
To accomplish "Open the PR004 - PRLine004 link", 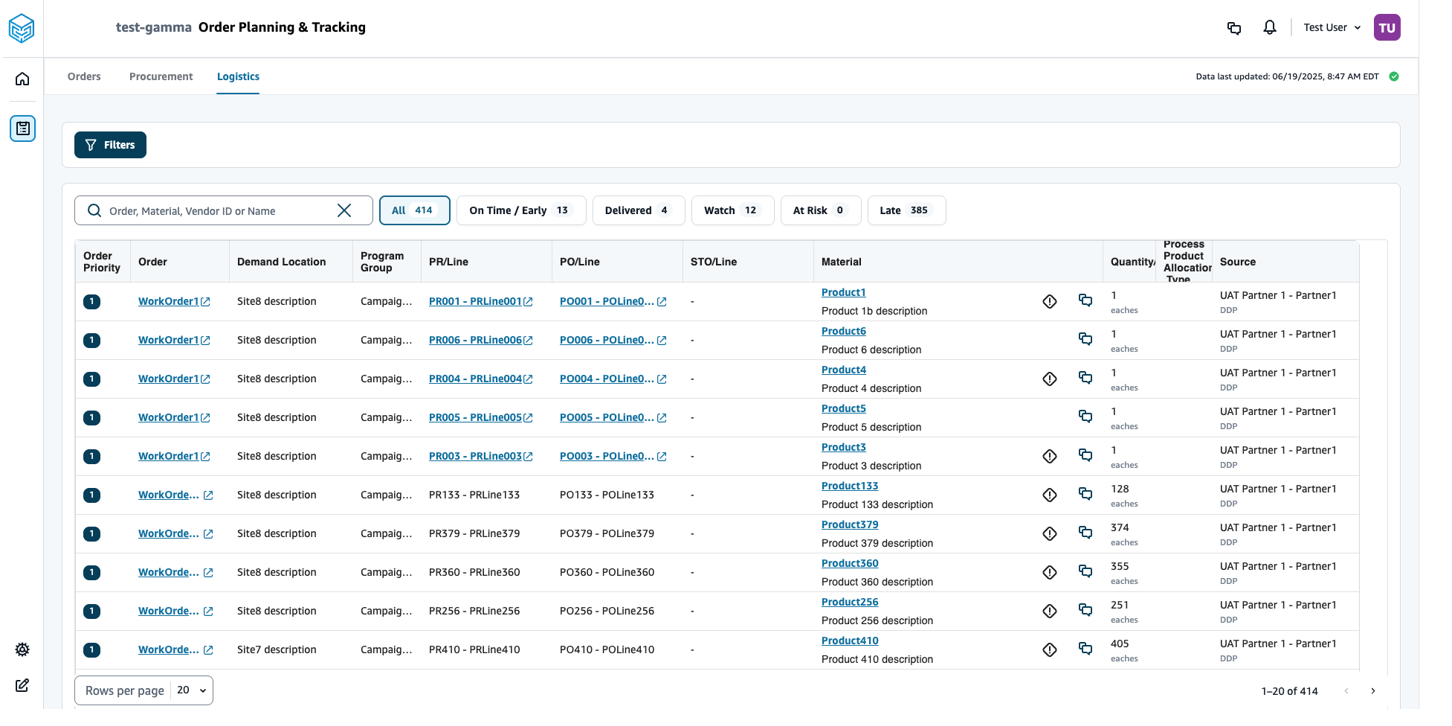I will point(475,379).
